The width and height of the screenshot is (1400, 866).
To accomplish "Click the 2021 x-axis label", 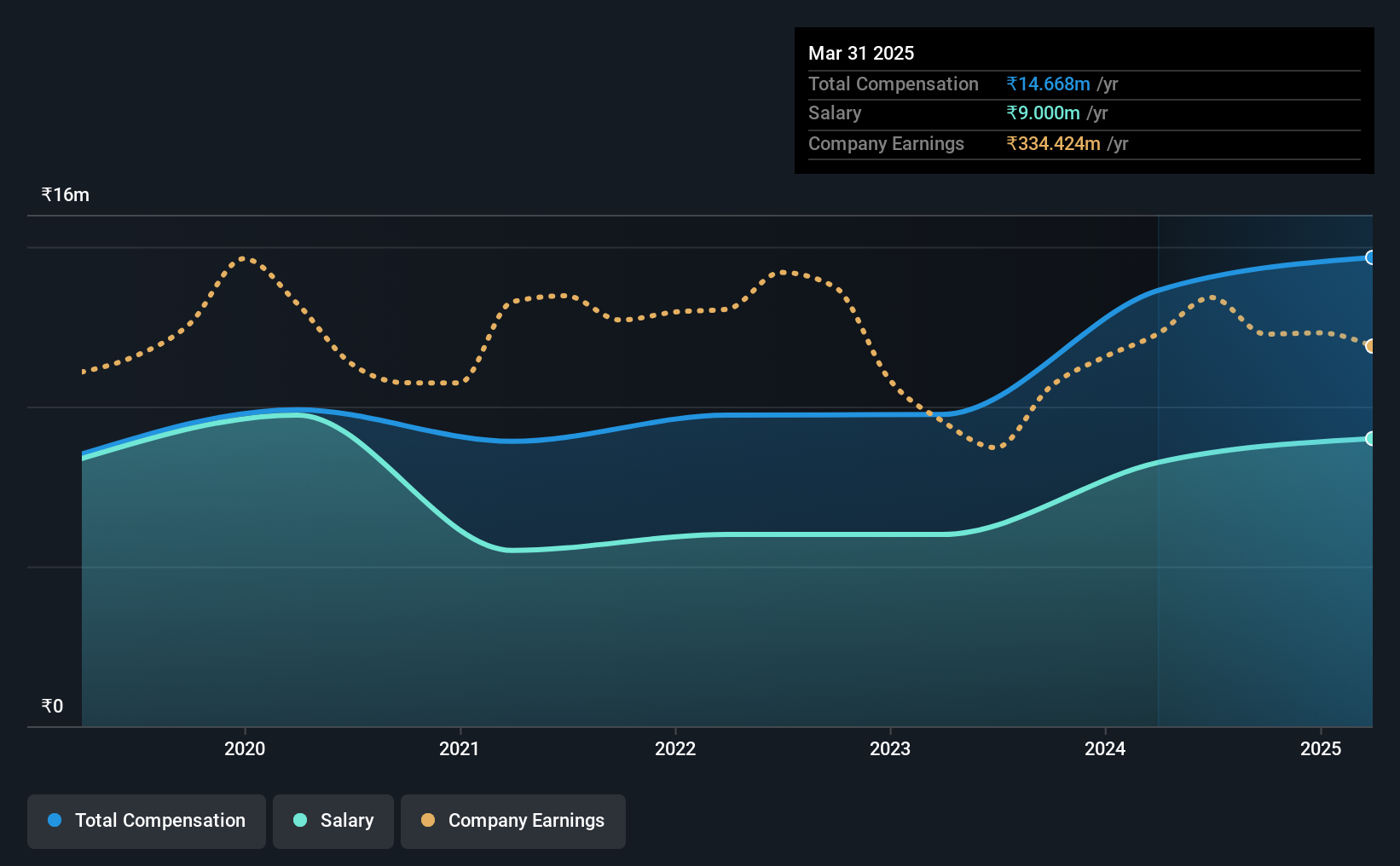I will 460,748.
